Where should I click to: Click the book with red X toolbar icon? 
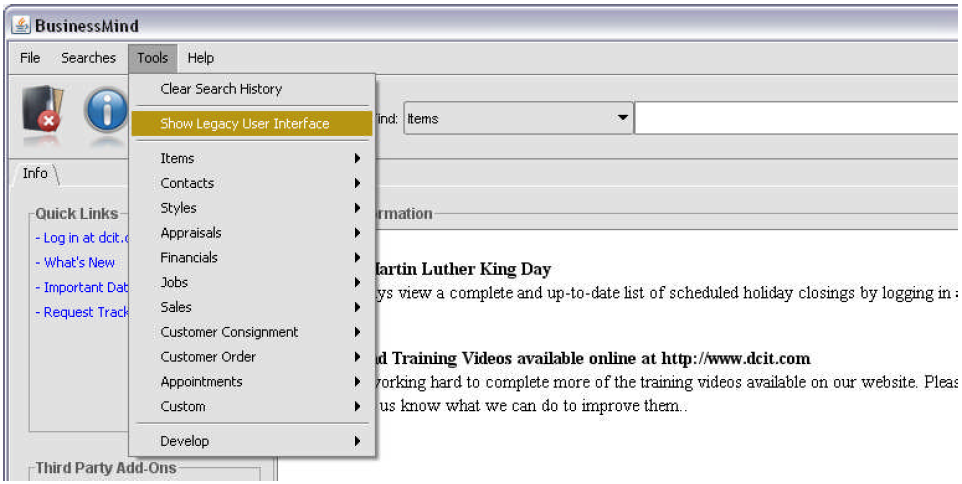(42, 109)
